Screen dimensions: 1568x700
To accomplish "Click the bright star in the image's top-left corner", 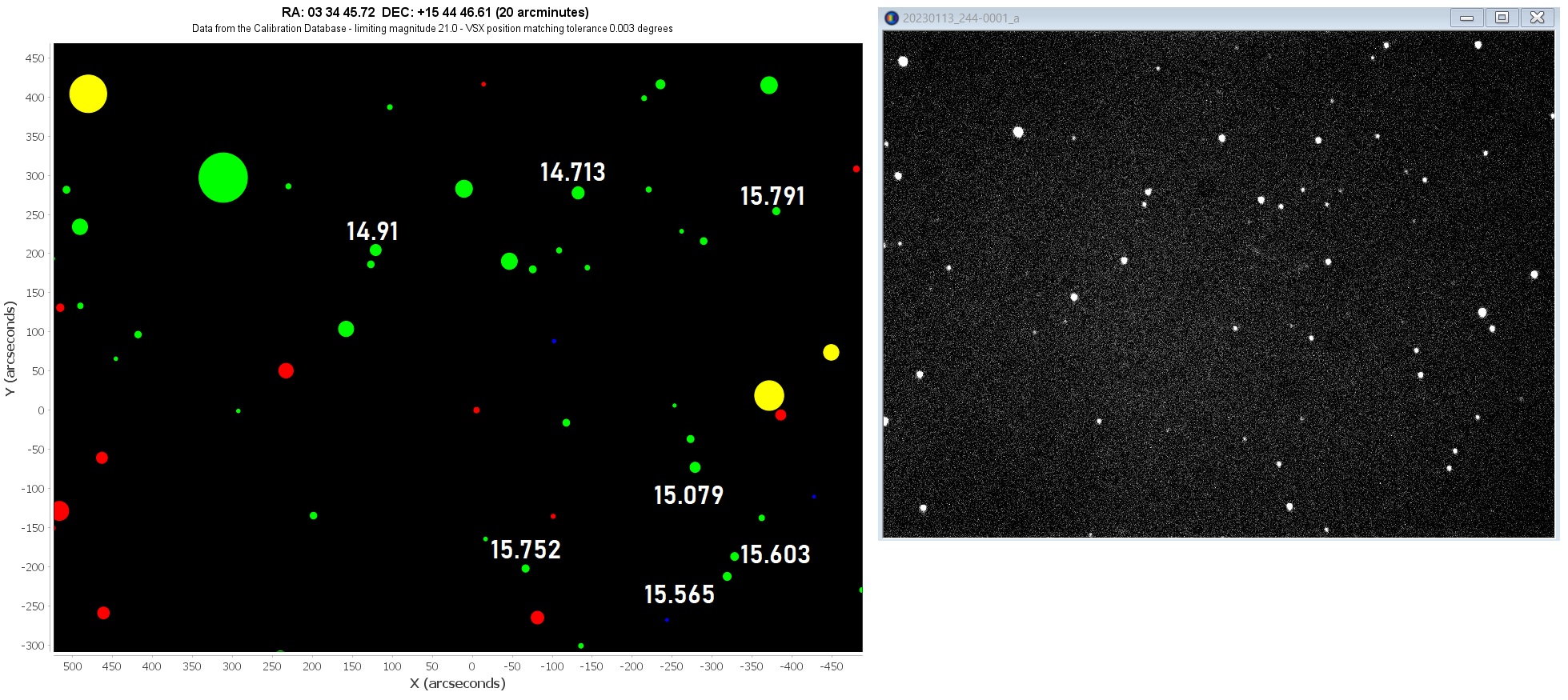I will pyautogui.click(x=903, y=62).
